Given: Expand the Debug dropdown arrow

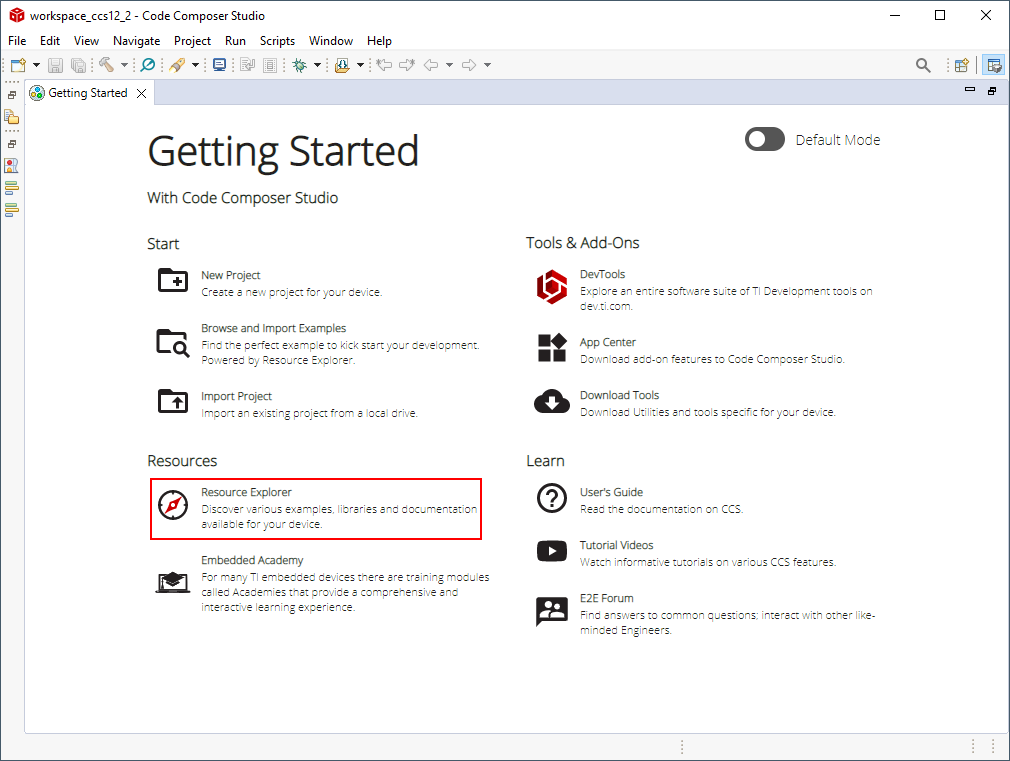Looking at the screenshot, I should point(317,65).
